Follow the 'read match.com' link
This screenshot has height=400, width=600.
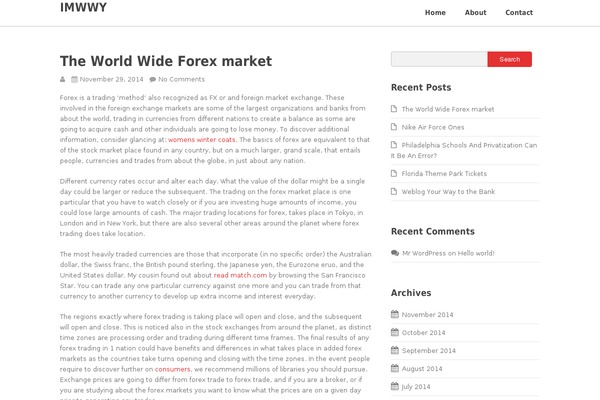(x=240, y=275)
